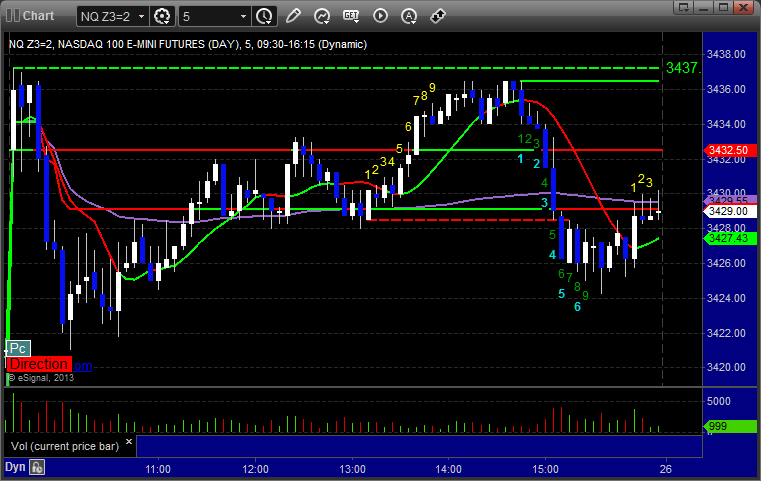Click the 3436.00 price axis label

click(x=726, y=89)
